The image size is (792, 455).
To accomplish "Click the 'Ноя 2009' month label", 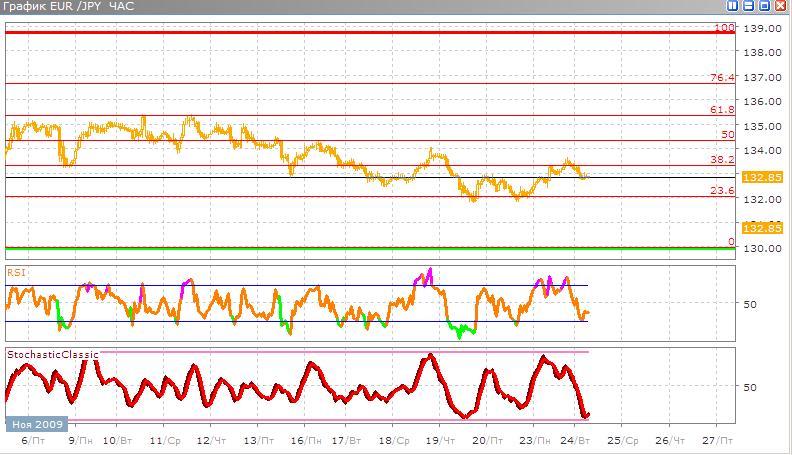I will click(34, 423).
